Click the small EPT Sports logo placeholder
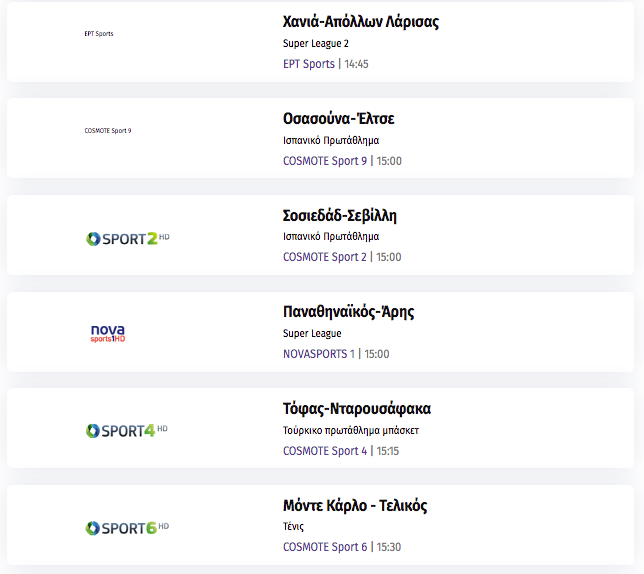644x574 pixels. point(99,34)
